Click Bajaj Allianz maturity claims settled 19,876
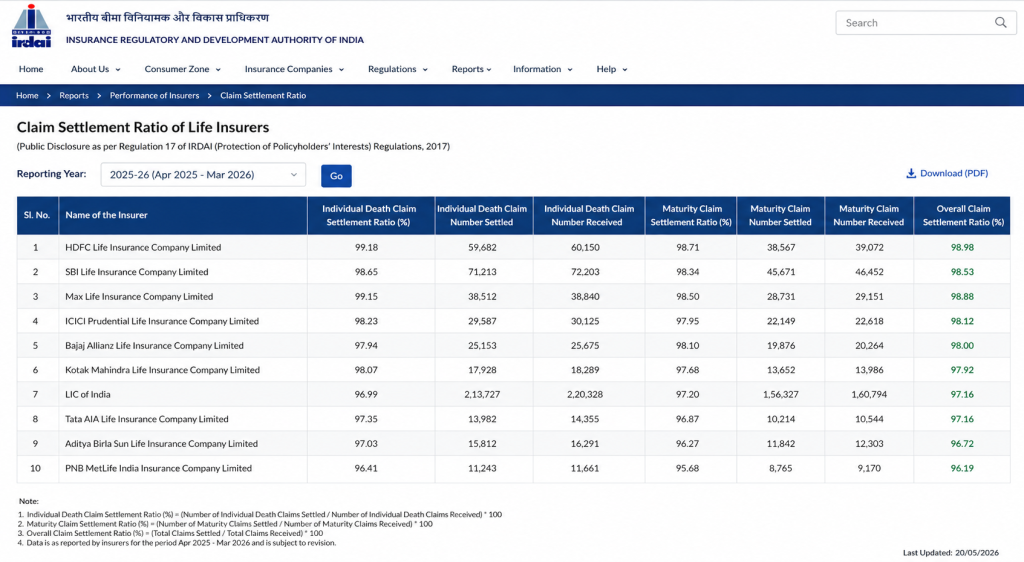 tap(780, 345)
